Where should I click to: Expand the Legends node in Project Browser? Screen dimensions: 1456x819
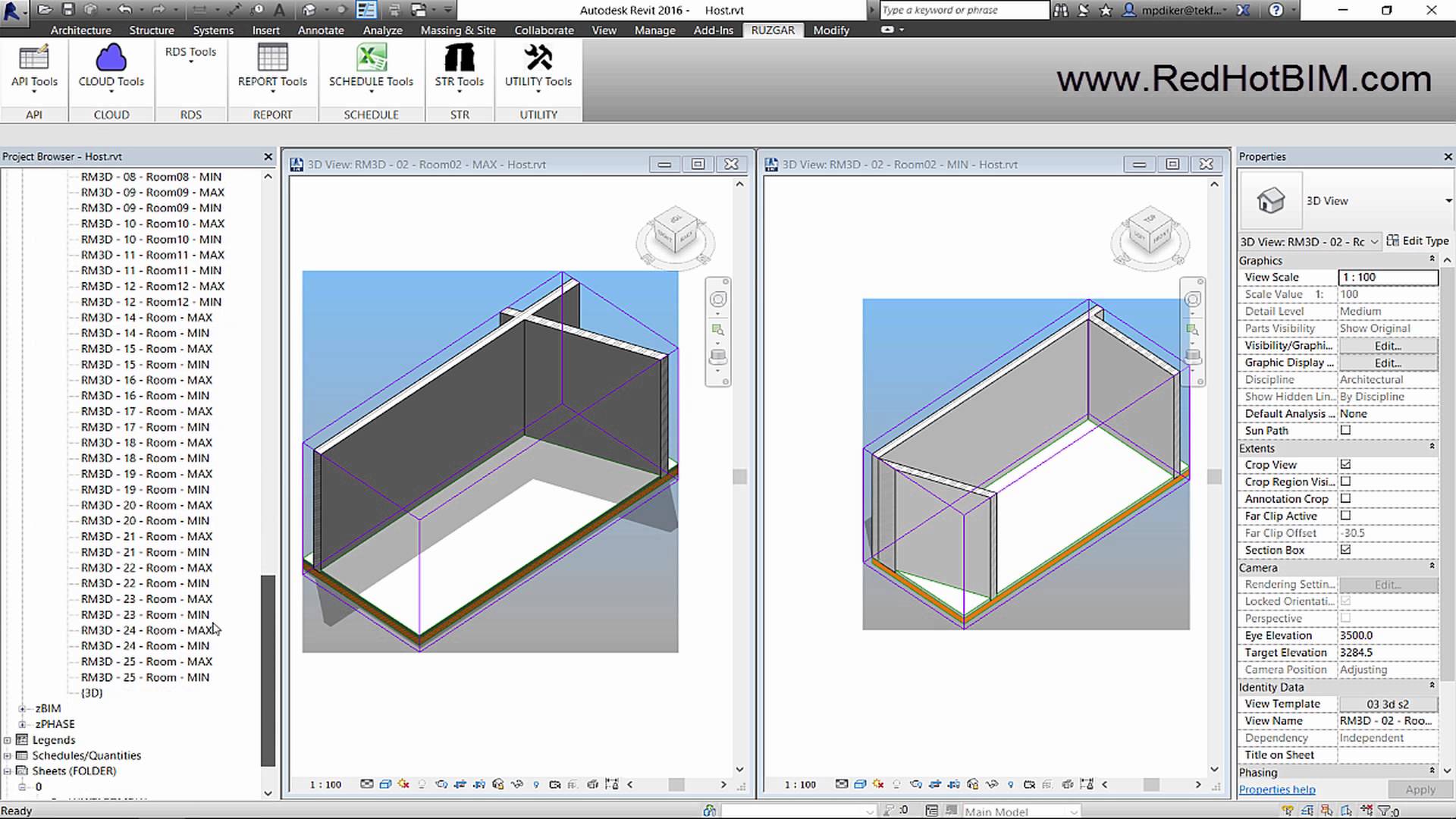(x=8, y=740)
